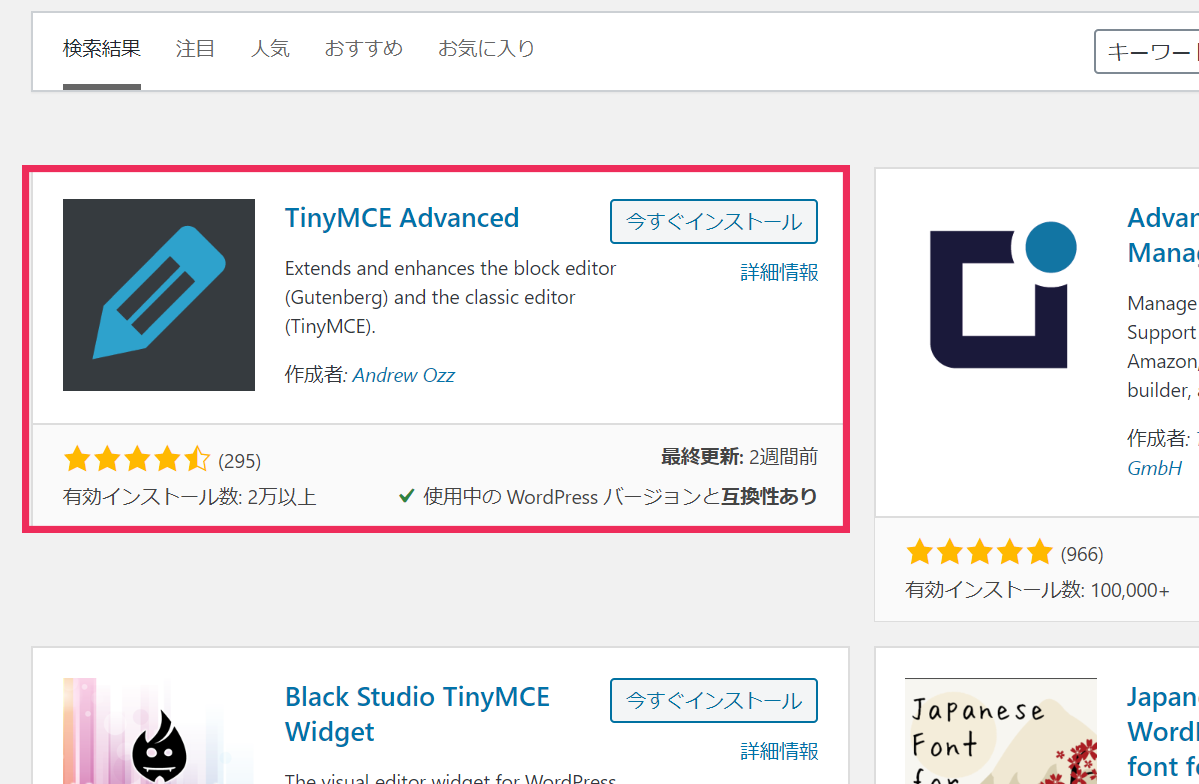
Task: Install the Black Studio TinyMCE Widget plugin
Action: [x=713, y=701]
